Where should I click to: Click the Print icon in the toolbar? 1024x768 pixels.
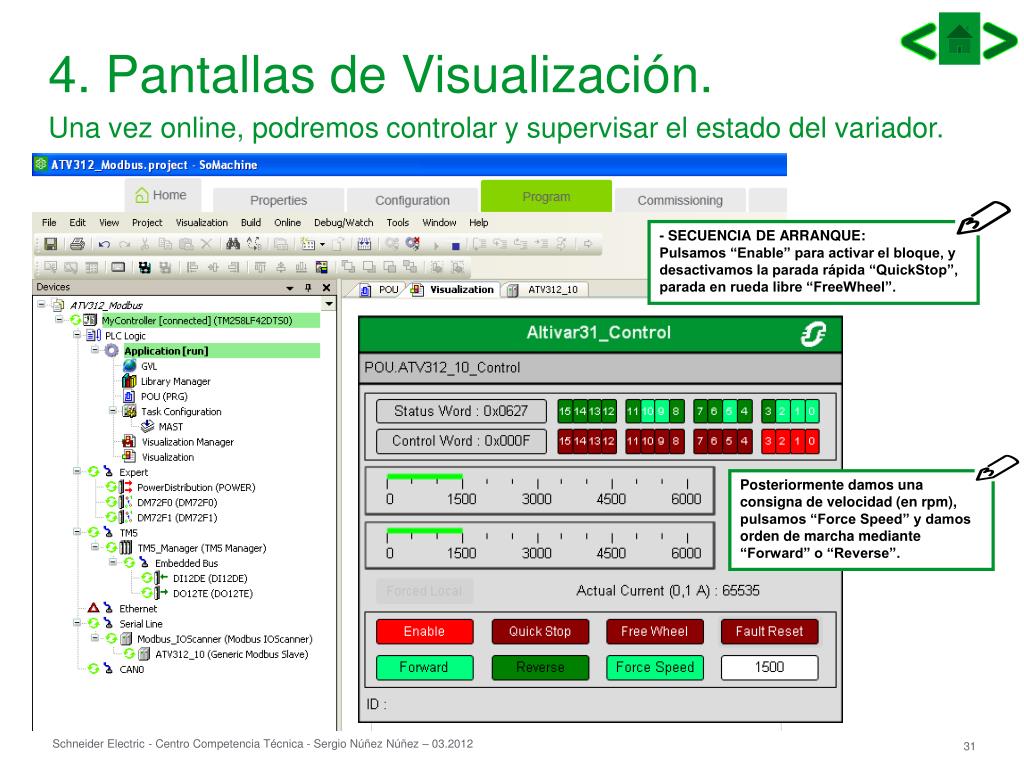[77, 244]
